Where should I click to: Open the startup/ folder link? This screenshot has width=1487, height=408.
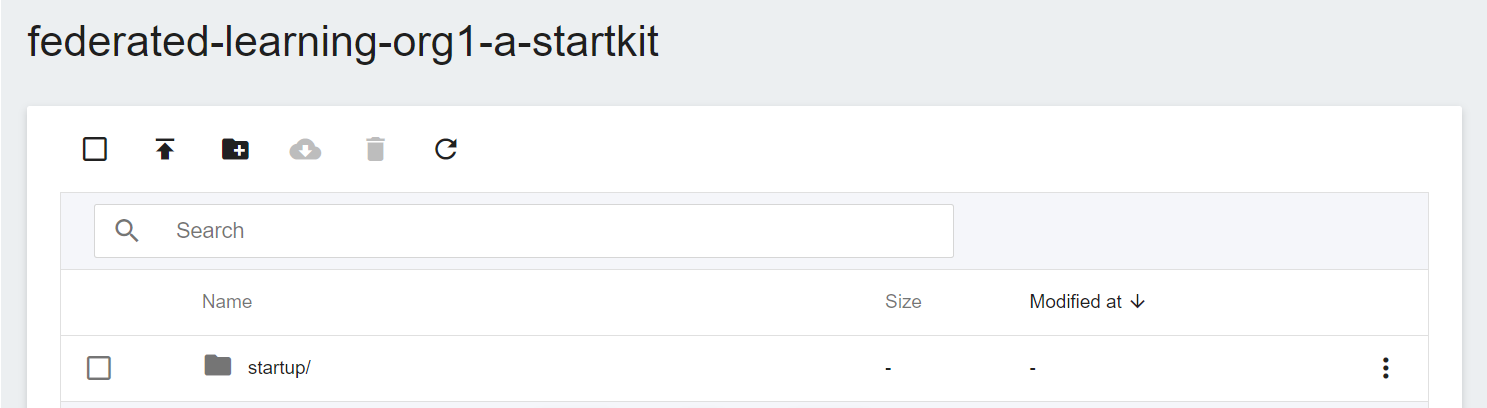click(279, 367)
